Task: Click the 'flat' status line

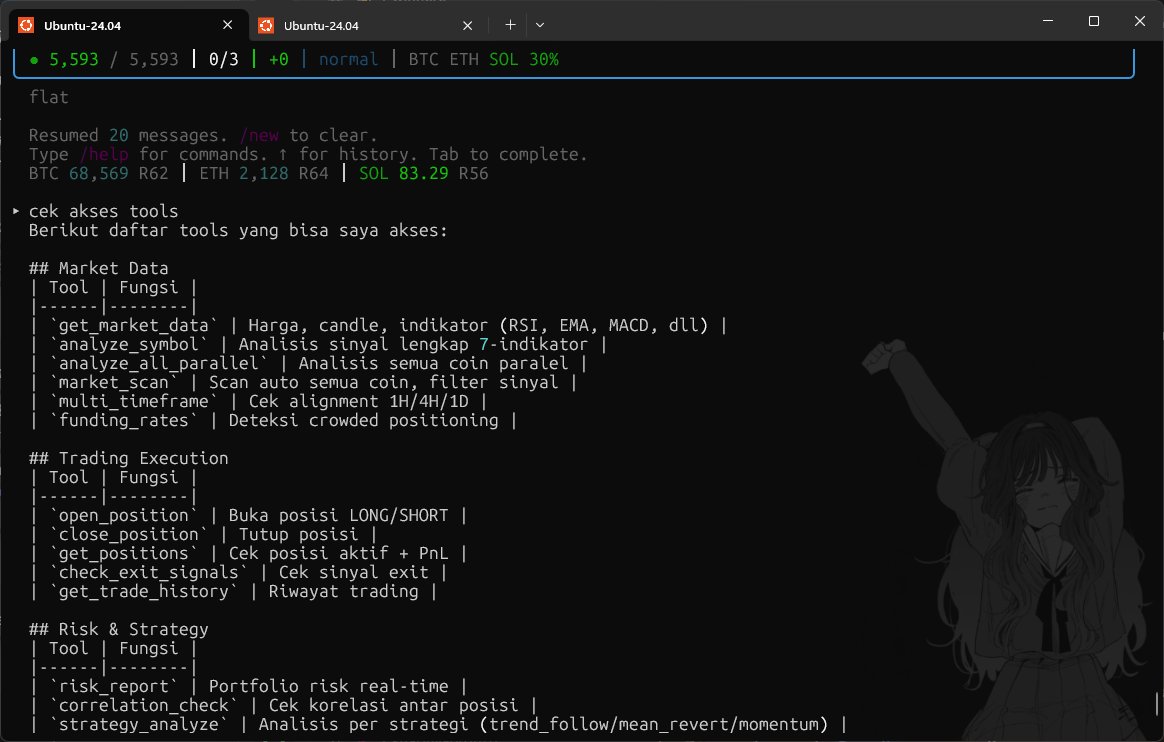Action: pyautogui.click(x=49, y=97)
